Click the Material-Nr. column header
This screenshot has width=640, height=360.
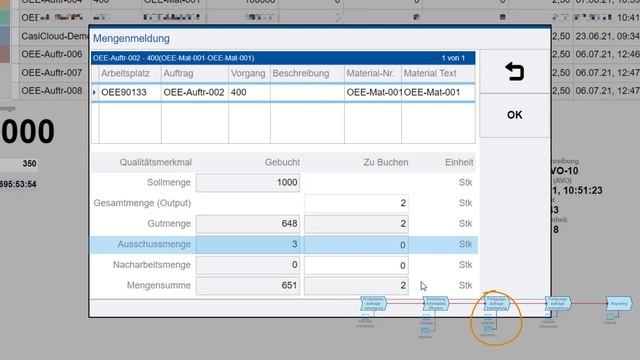tap(371, 73)
